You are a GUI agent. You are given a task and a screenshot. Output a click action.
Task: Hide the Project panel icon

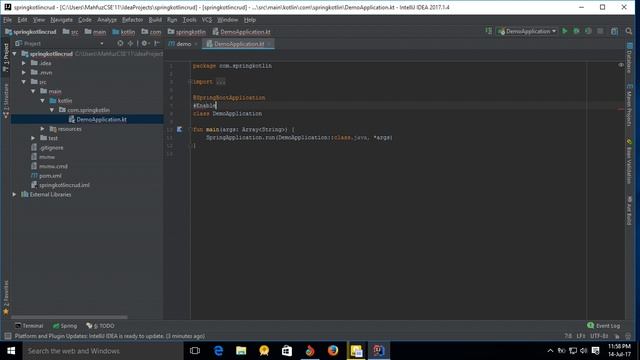[157, 43]
